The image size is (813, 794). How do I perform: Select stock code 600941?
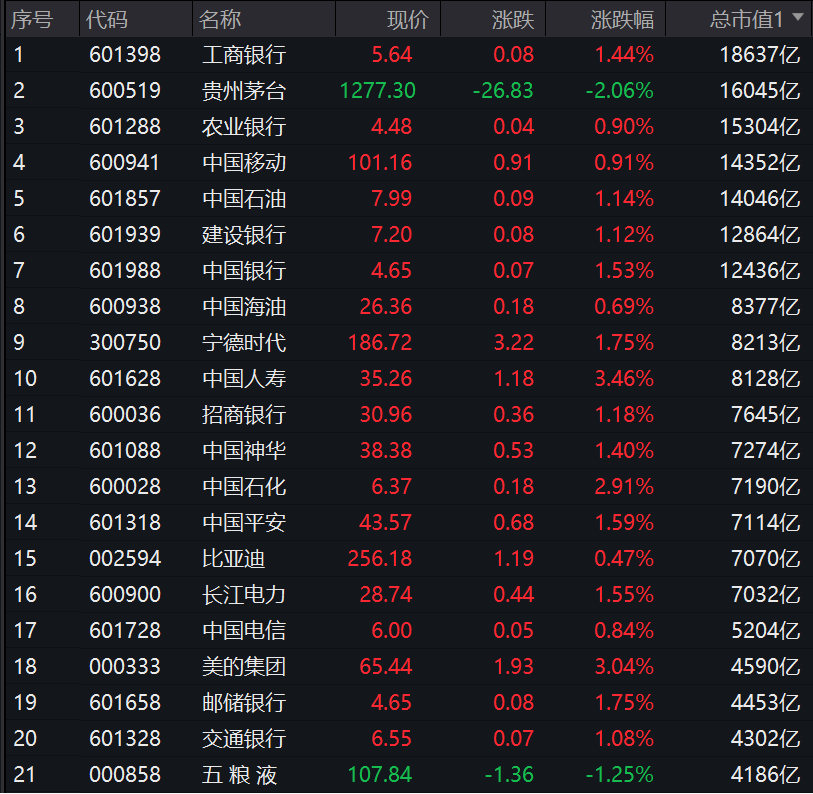pos(125,162)
